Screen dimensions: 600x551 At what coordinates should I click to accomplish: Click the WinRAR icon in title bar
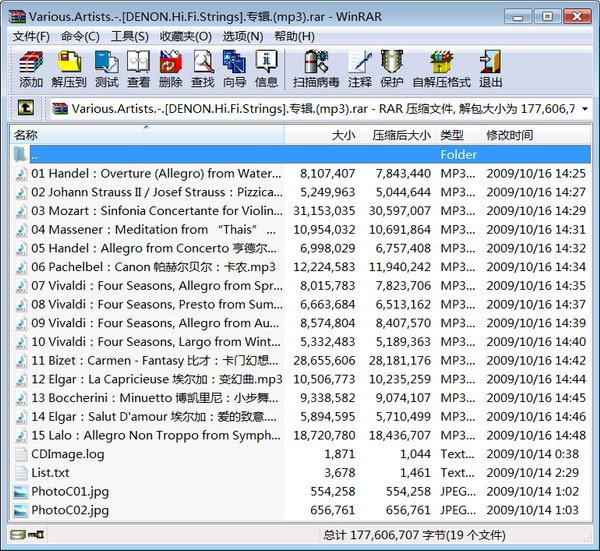pyautogui.click(x=17, y=17)
